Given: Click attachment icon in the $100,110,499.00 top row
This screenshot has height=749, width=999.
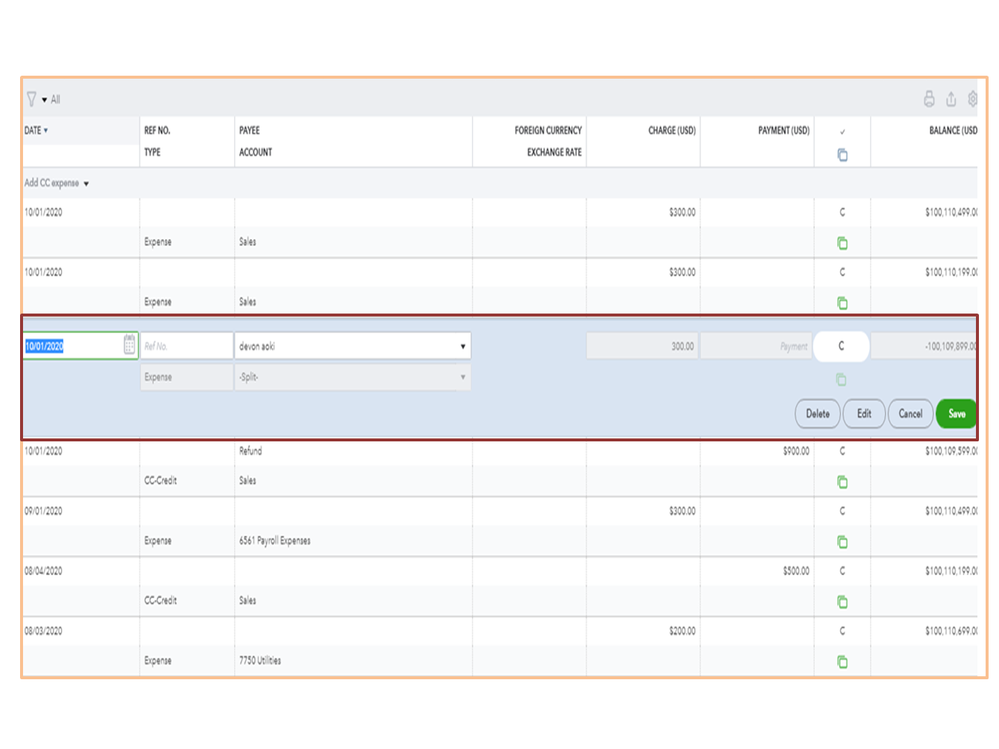Looking at the screenshot, I should [x=842, y=243].
